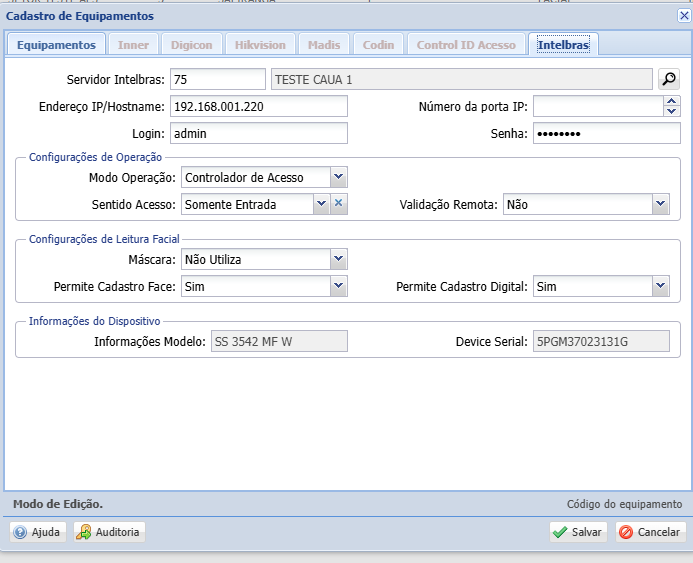Image resolution: width=693 pixels, height=563 pixels.
Task: Open the Validação Remota dropdown
Action: pos(660,204)
